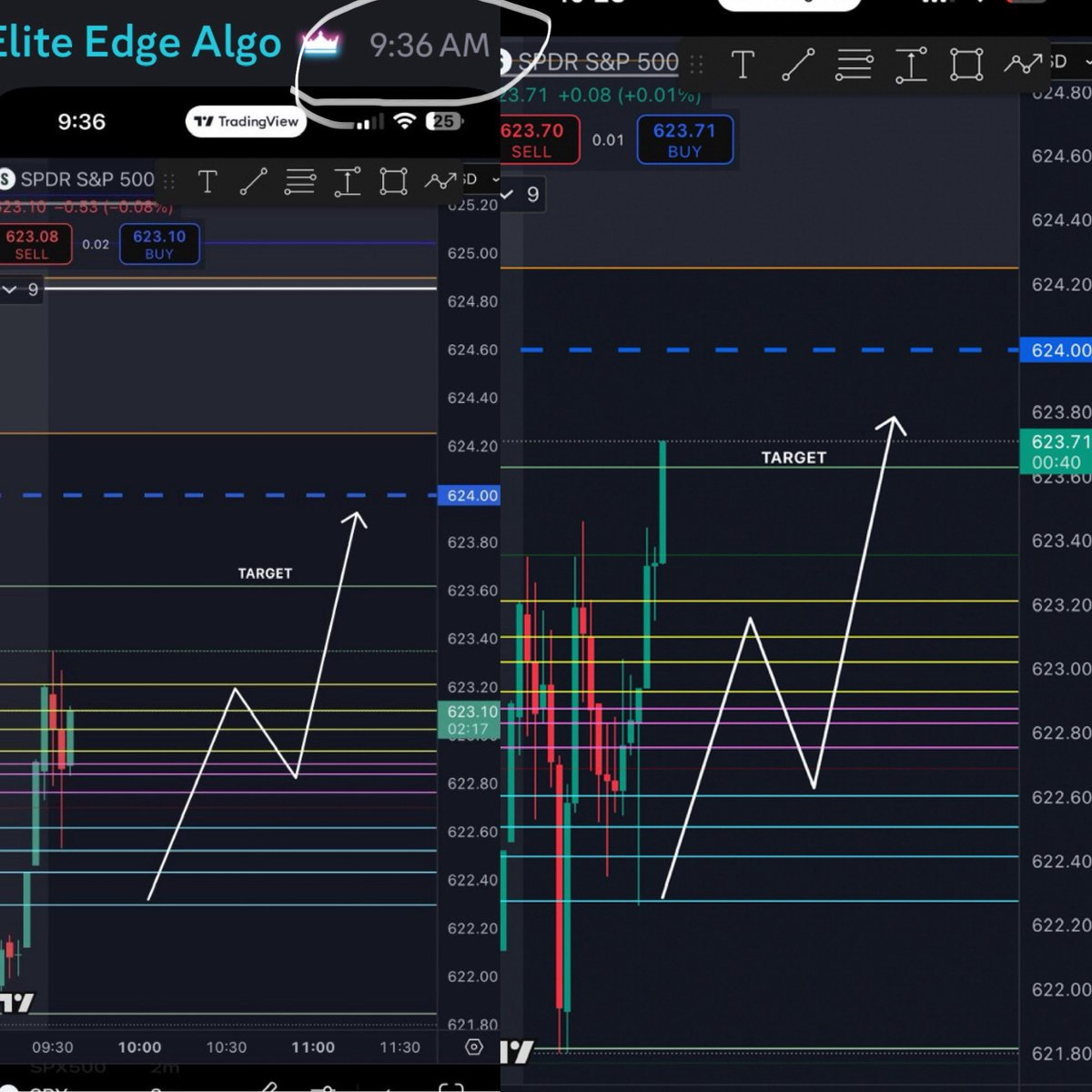Image resolution: width=1092 pixels, height=1092 pixels.
Task: Click the 624.60 price on right price scale
Action: 1060,156
